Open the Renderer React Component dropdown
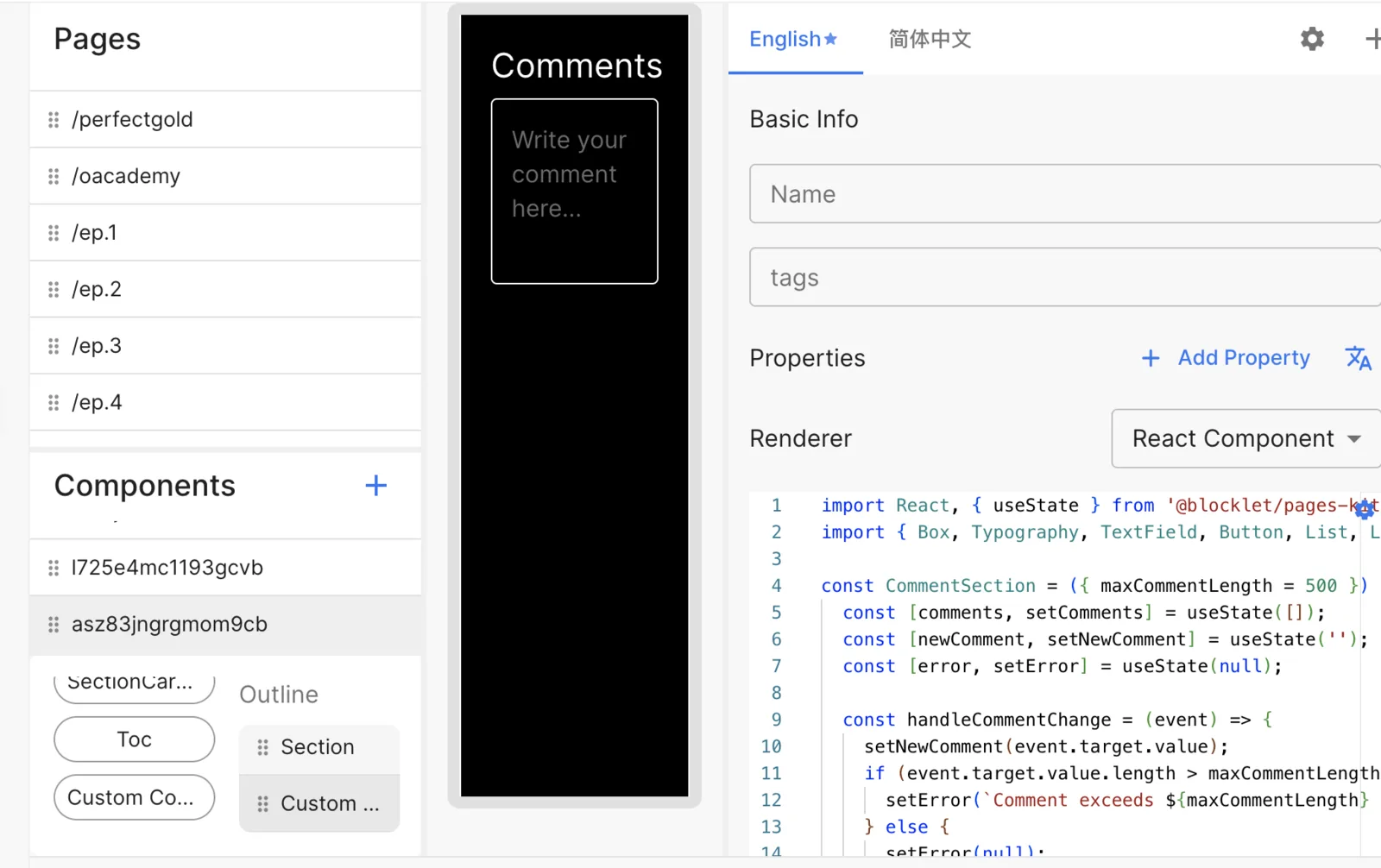Image resolution: width=1381 pixels, height=868 pixels. 1246,438
